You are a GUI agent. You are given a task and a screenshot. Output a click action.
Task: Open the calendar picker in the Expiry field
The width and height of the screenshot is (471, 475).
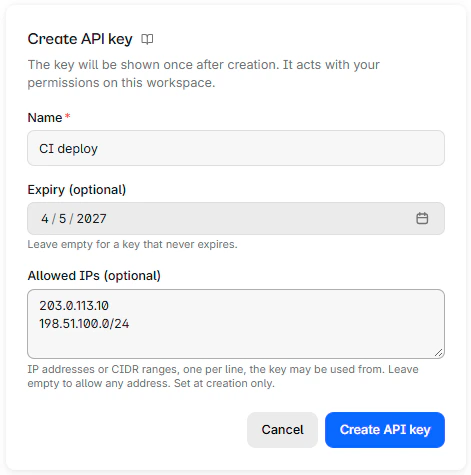pyautogui.click(x=422, y=218)
